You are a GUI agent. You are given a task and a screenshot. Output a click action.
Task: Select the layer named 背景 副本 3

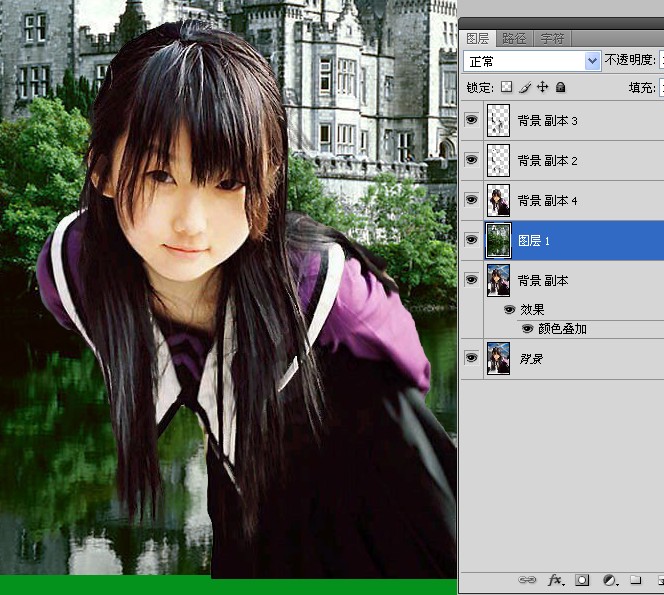pyautogui.click(x=547, y=121)
